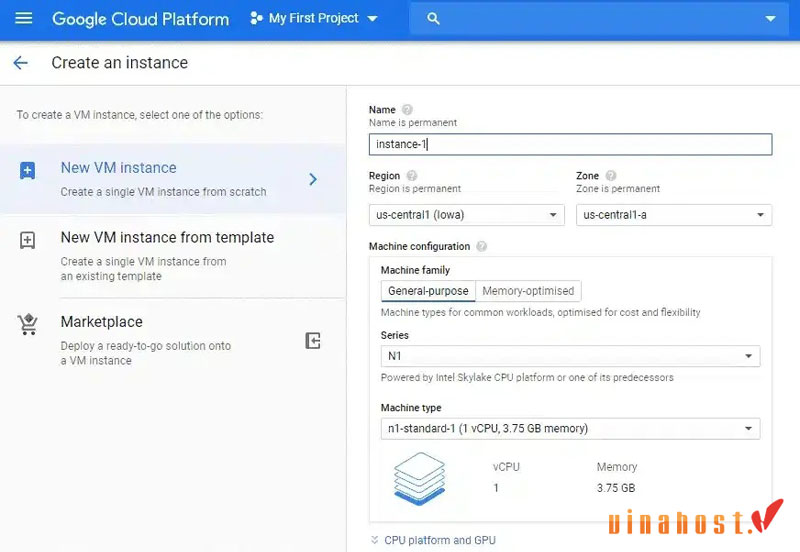Select the General-purpose machine family tab
800x552 pixels.
coord(428,291)
